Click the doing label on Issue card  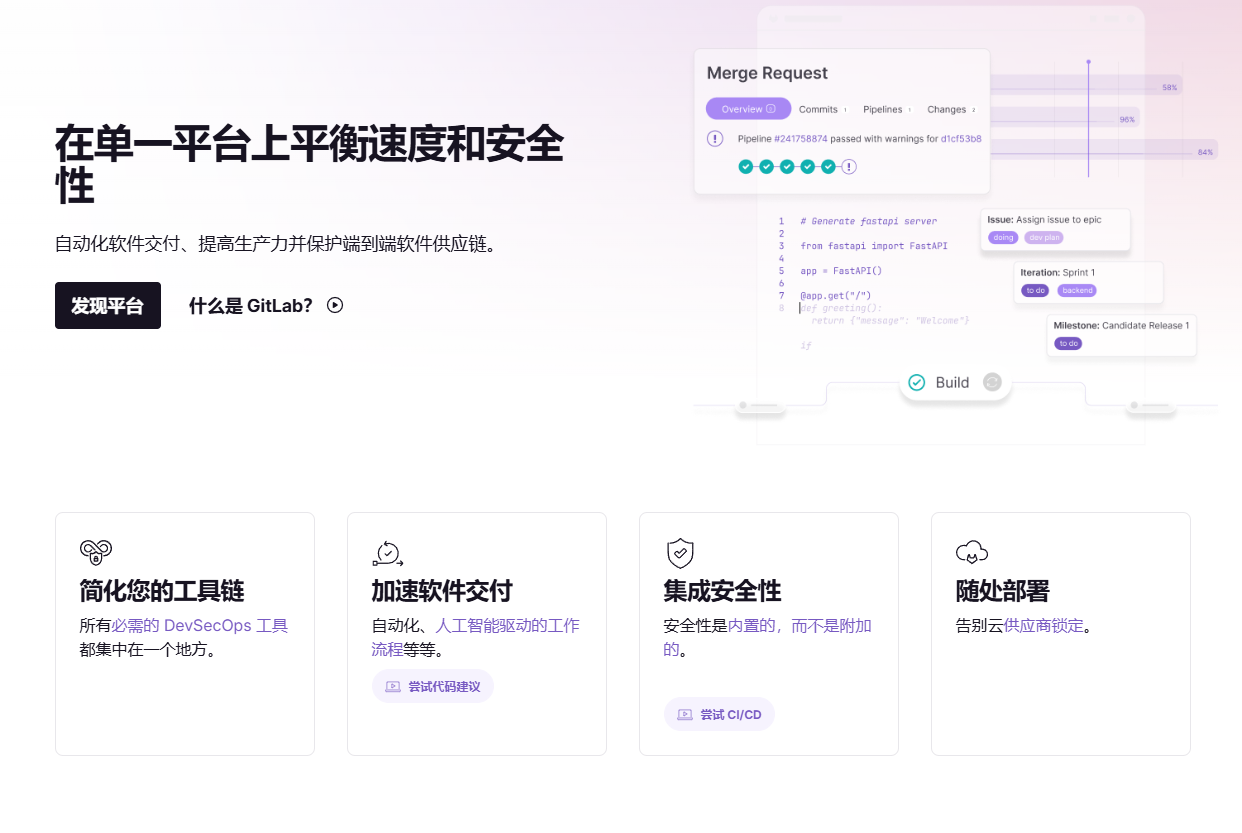[x=1003, y=238]
